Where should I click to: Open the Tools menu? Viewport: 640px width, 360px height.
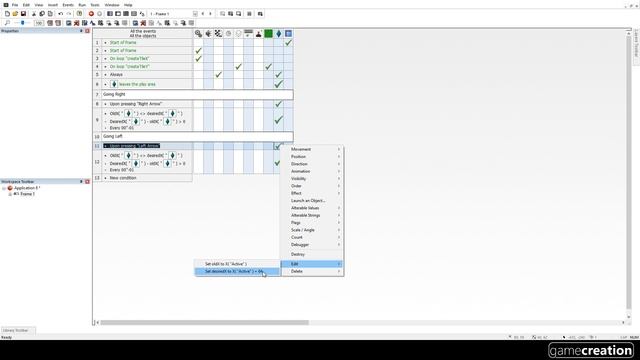(95, 5)
